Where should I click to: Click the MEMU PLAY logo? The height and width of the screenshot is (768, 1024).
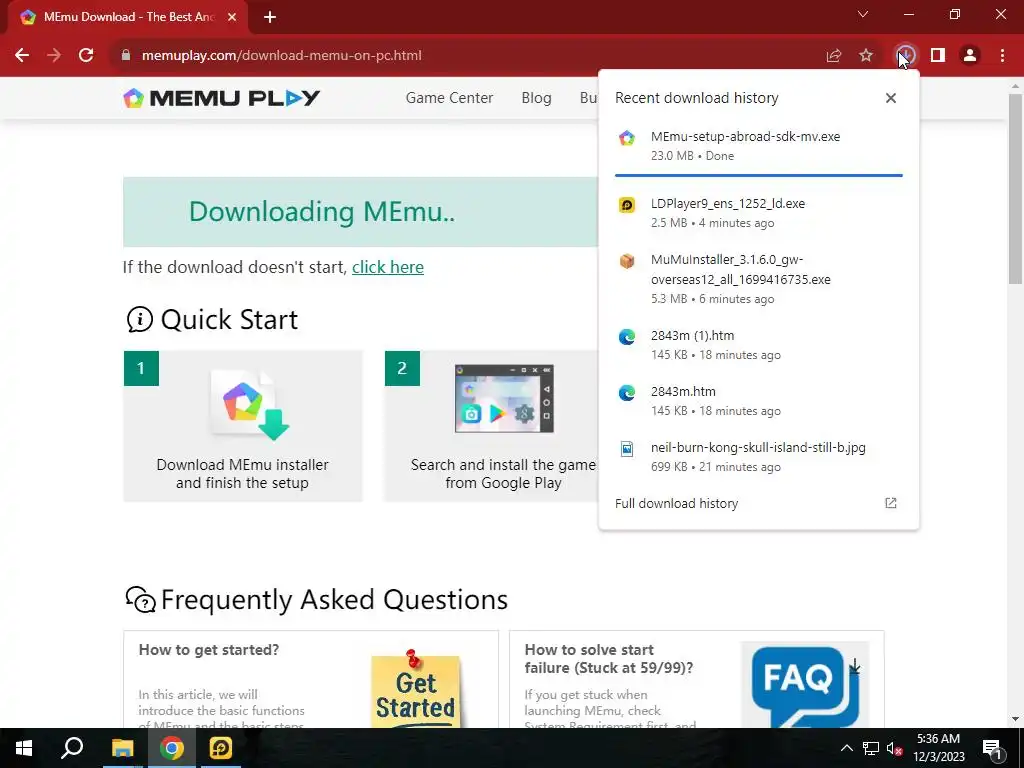pos(221,98)
